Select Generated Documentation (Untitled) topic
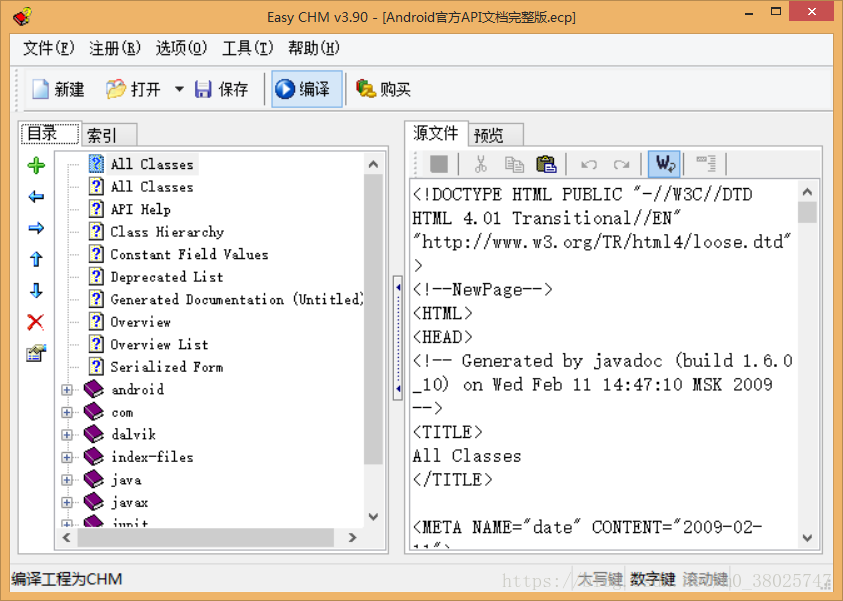This screenshot has height=601, width=843. pyautogui.click(x=237, y=299)
